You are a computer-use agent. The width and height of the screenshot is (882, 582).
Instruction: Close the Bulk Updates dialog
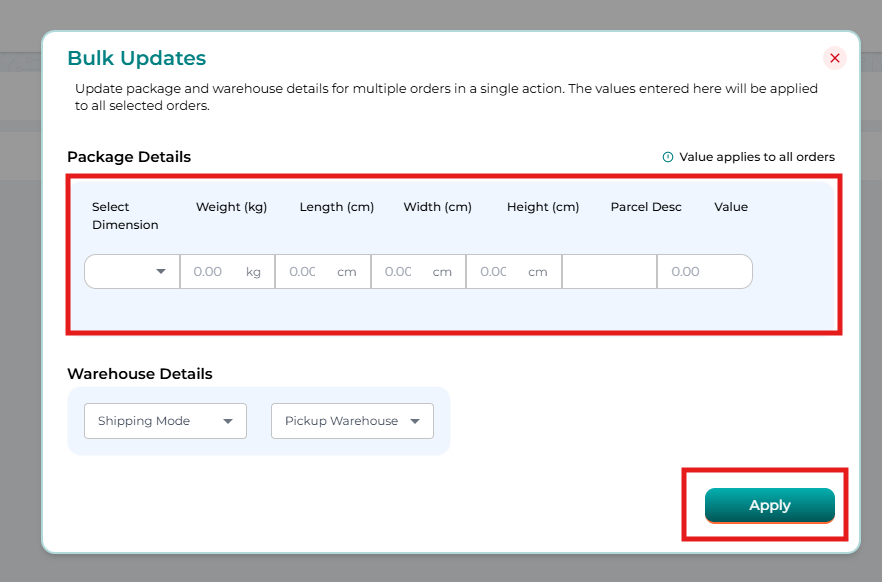835,58
